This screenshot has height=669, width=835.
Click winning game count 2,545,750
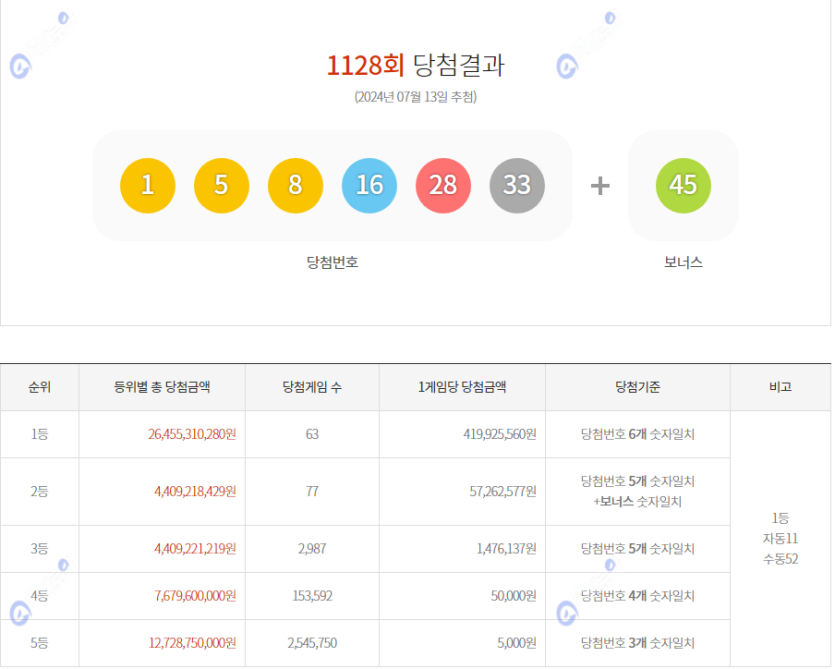[x=312, y=643]
